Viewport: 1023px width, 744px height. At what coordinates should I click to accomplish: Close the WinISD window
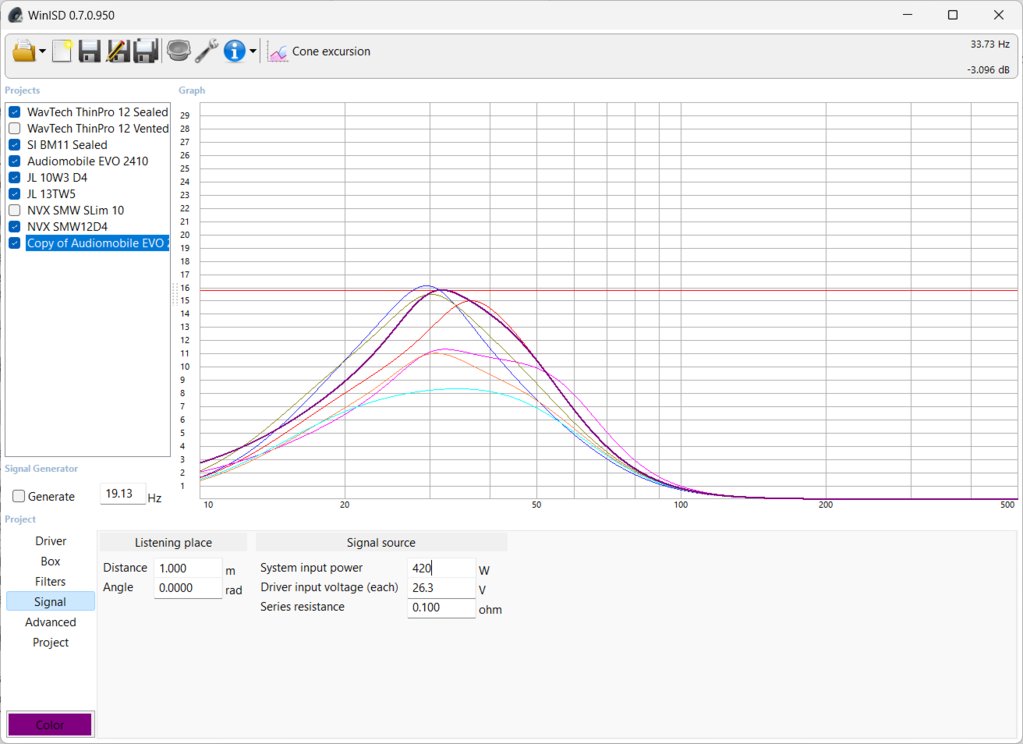(x=999, y=15)
